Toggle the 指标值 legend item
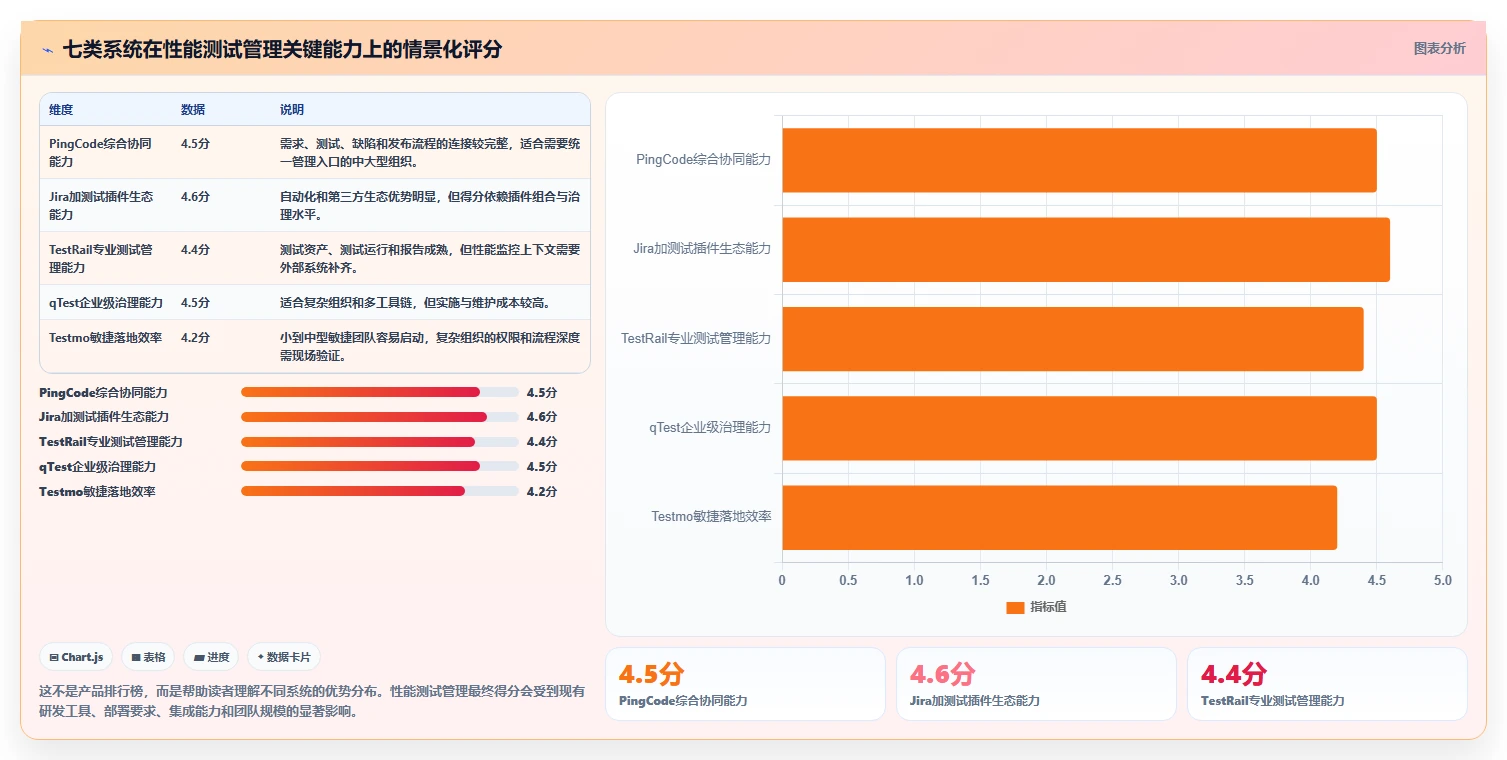 click(x=1036, y=607)
